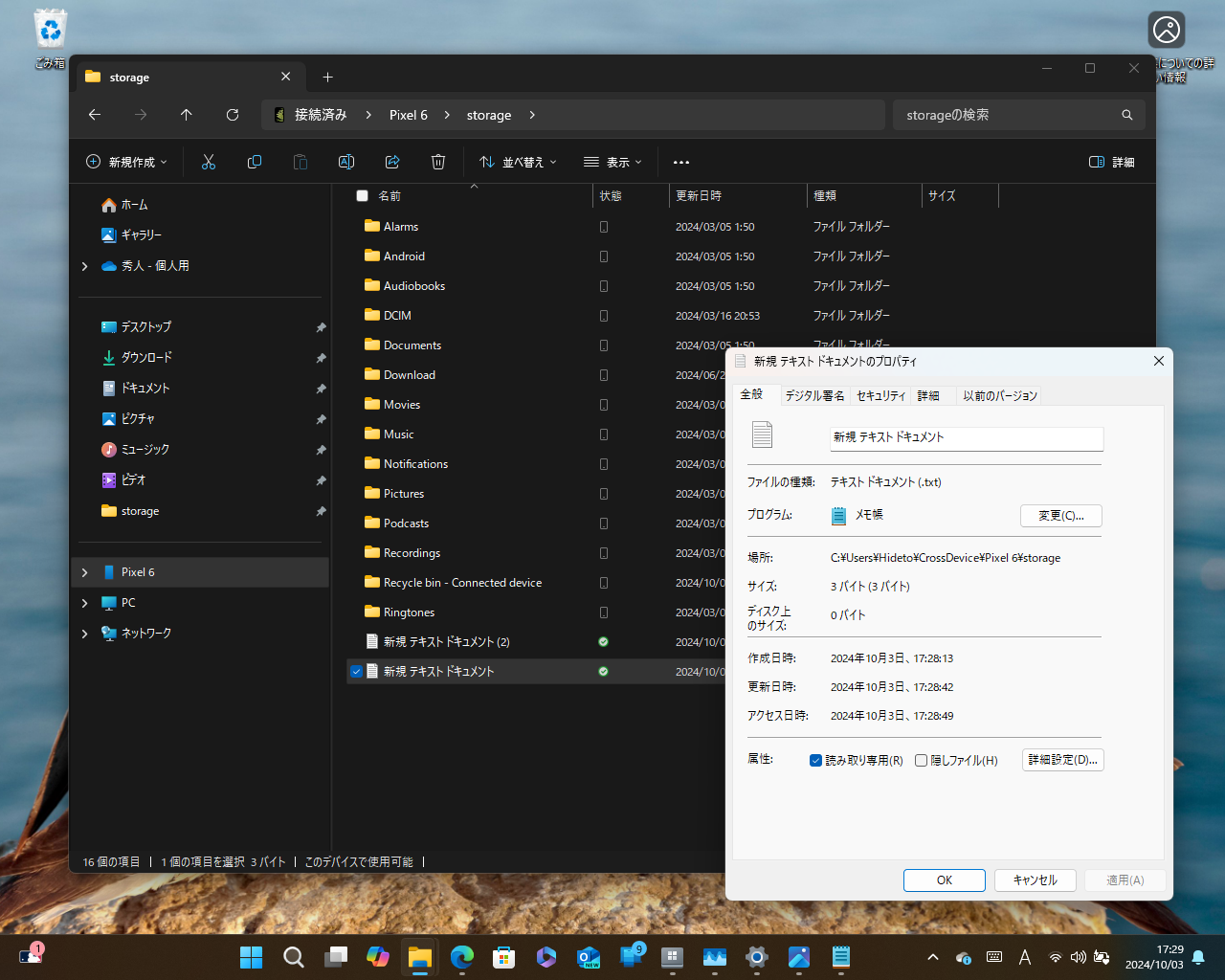Viewport: 1225px width, 980px height.
Task: Cut the selected file using the scissors icon
Action: [209, 162]
